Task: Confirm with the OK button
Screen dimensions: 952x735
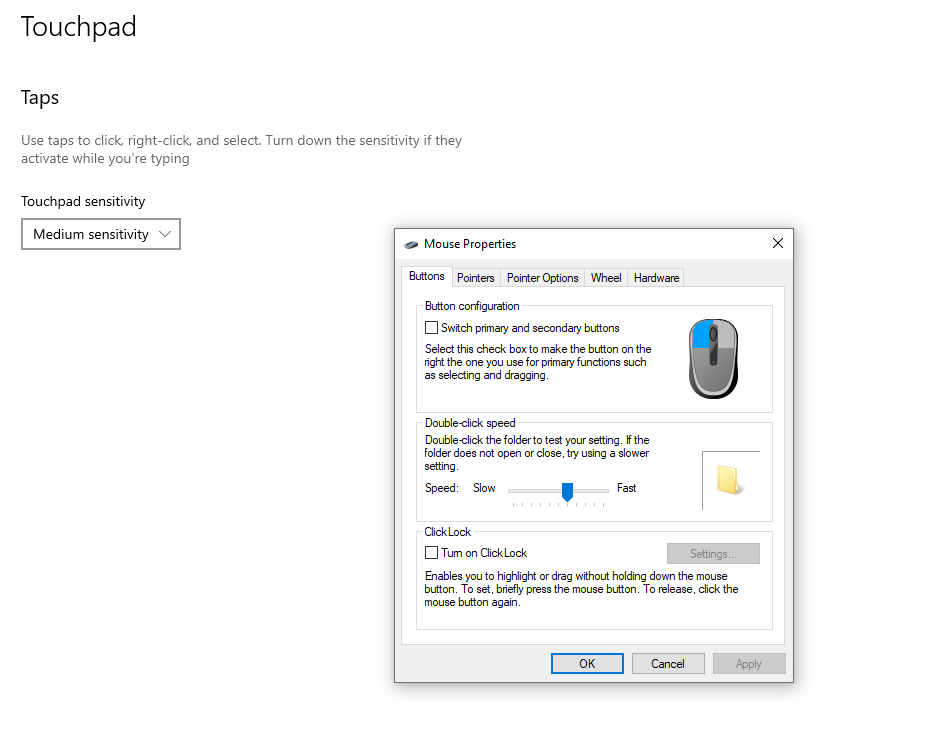Action: coord(587,663)
